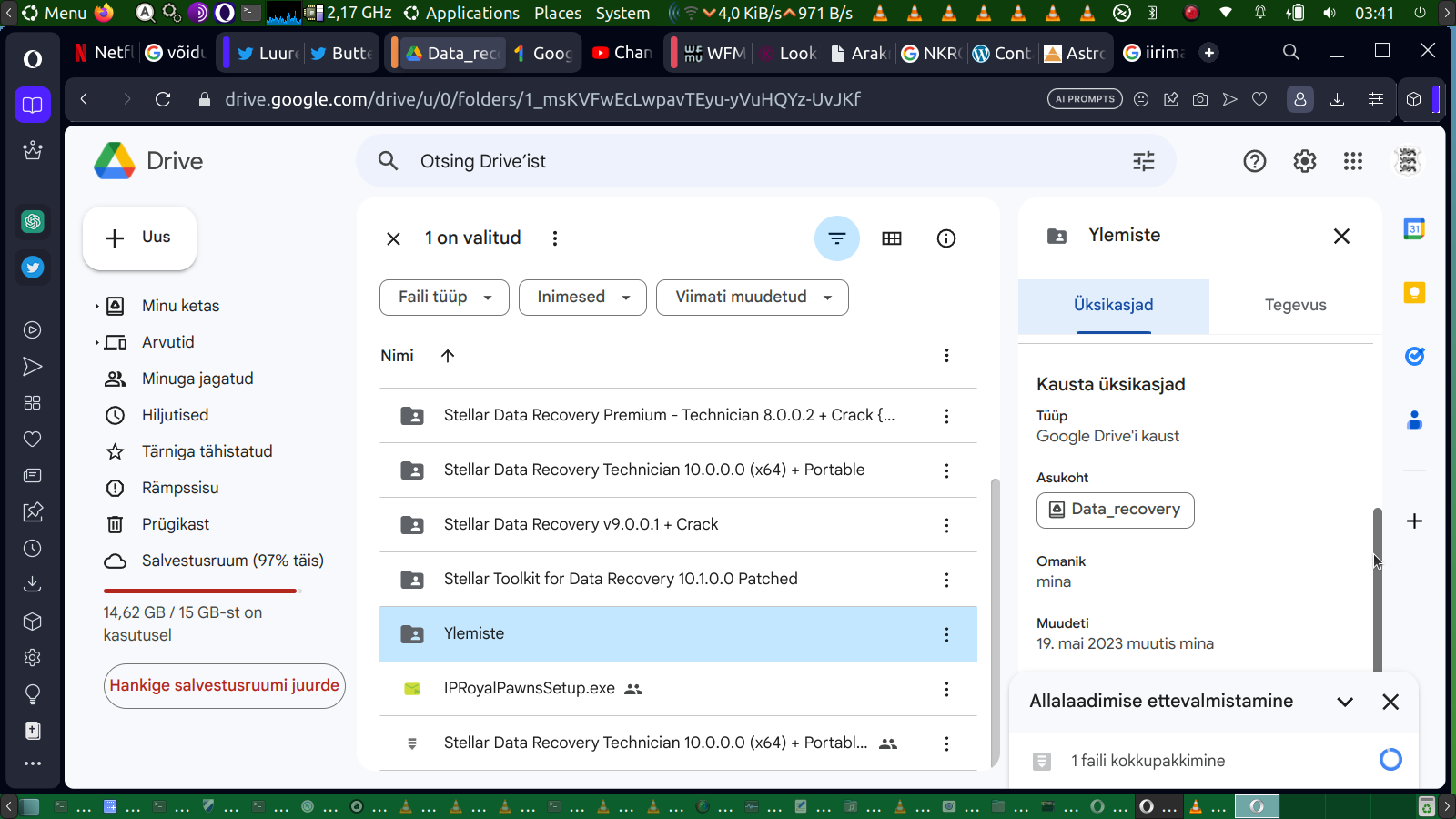
Task: Select the IPRoyalPawnsSetup.exe file
Action: point(678,689)
